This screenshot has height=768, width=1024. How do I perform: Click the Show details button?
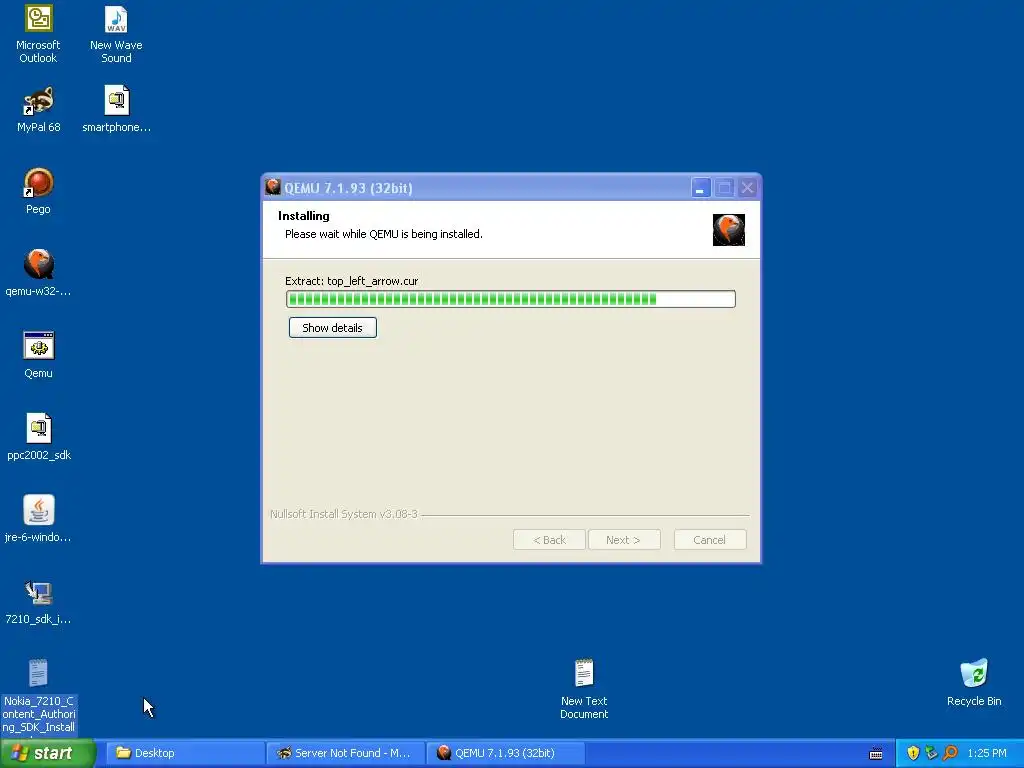pyautogui.click(x=332, y=328)
